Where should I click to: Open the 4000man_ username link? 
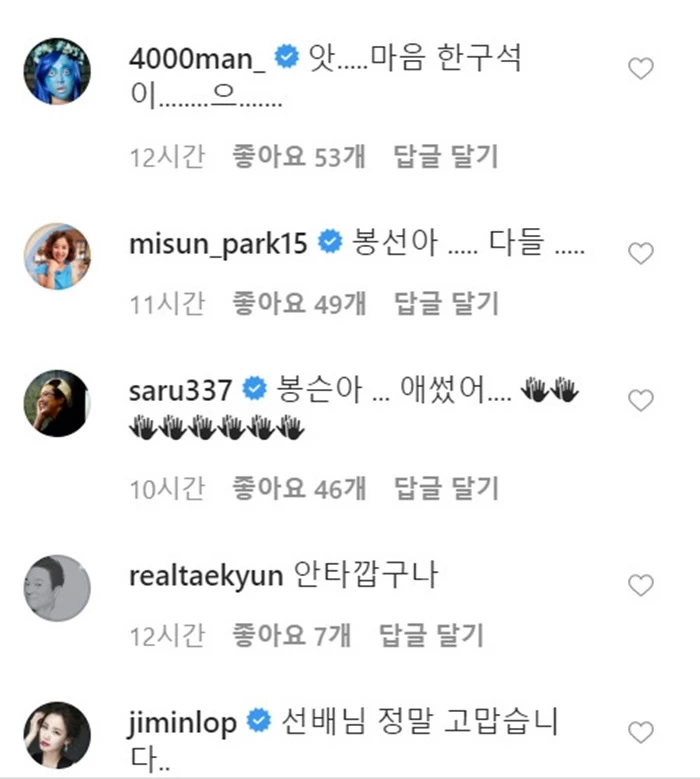click(198, 60)
